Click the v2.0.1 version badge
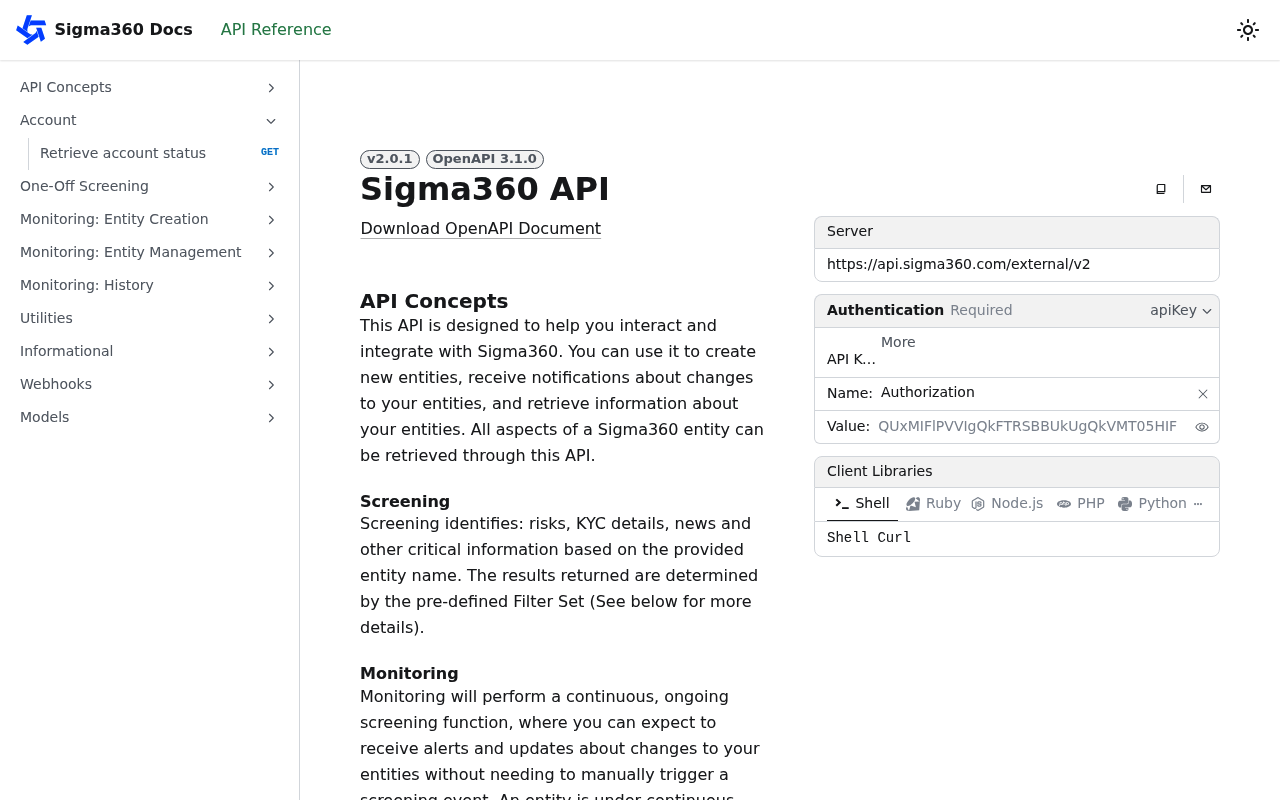 (x=390, y=159)
